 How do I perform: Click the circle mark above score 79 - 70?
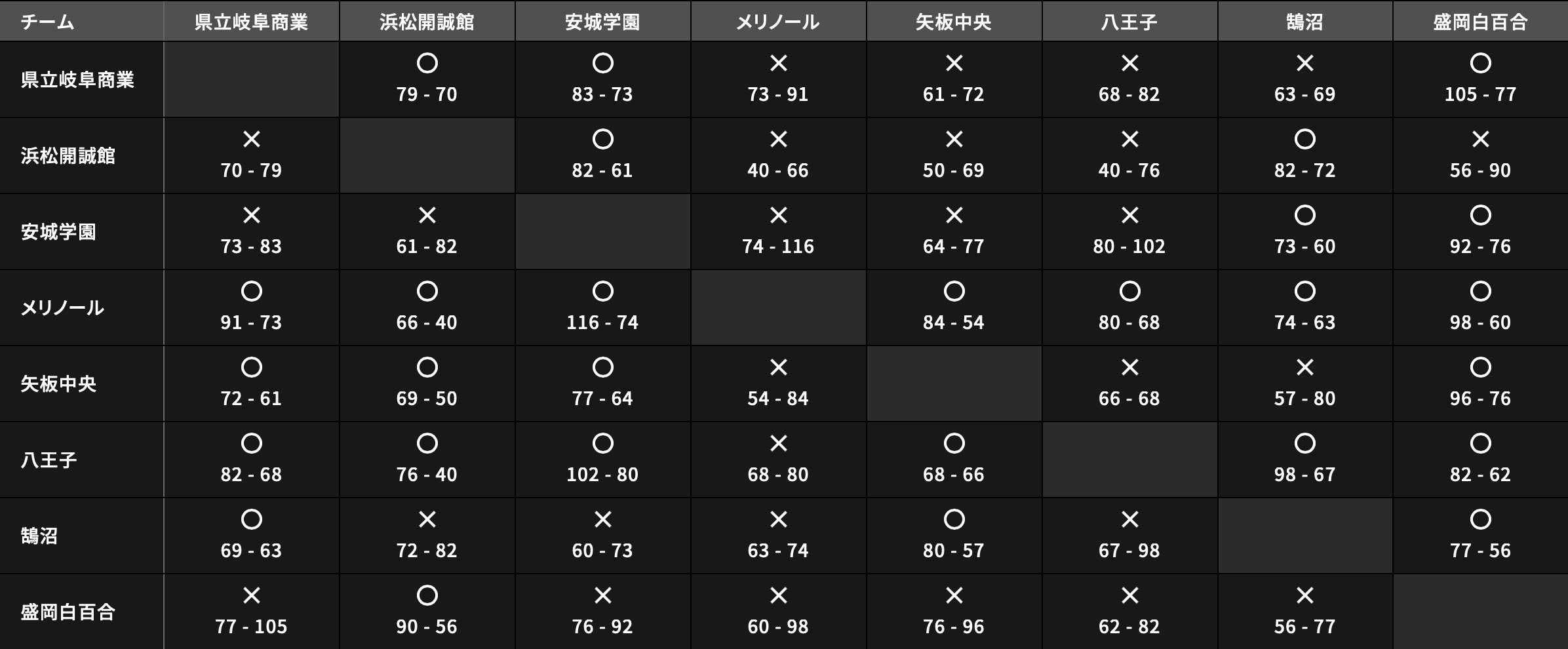click(x=427, y=63)
